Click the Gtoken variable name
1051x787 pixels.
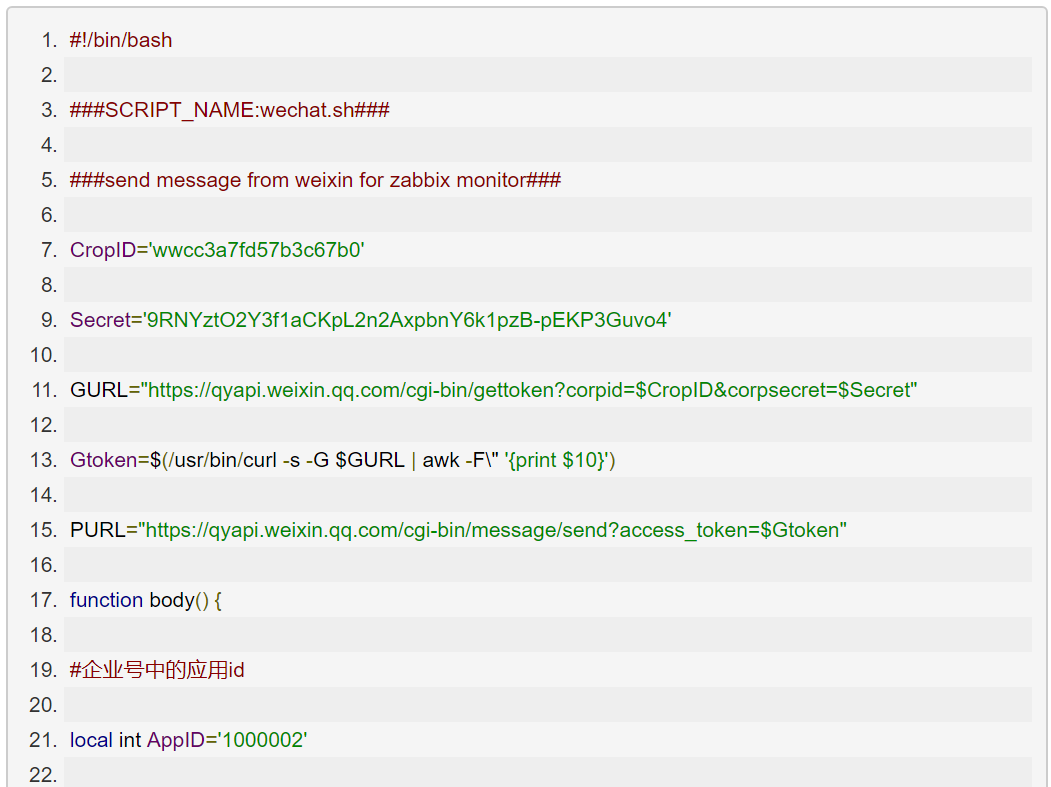tap(103, 460)
